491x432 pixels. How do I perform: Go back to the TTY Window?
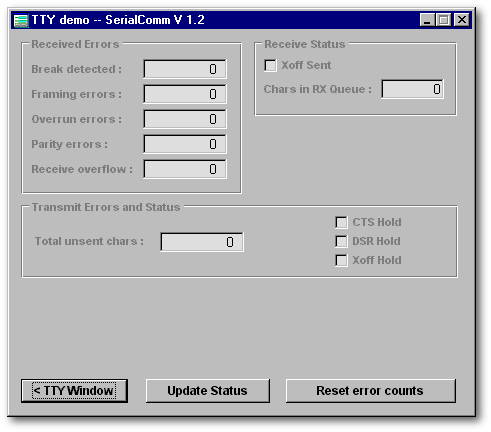(x=74, y=391)
